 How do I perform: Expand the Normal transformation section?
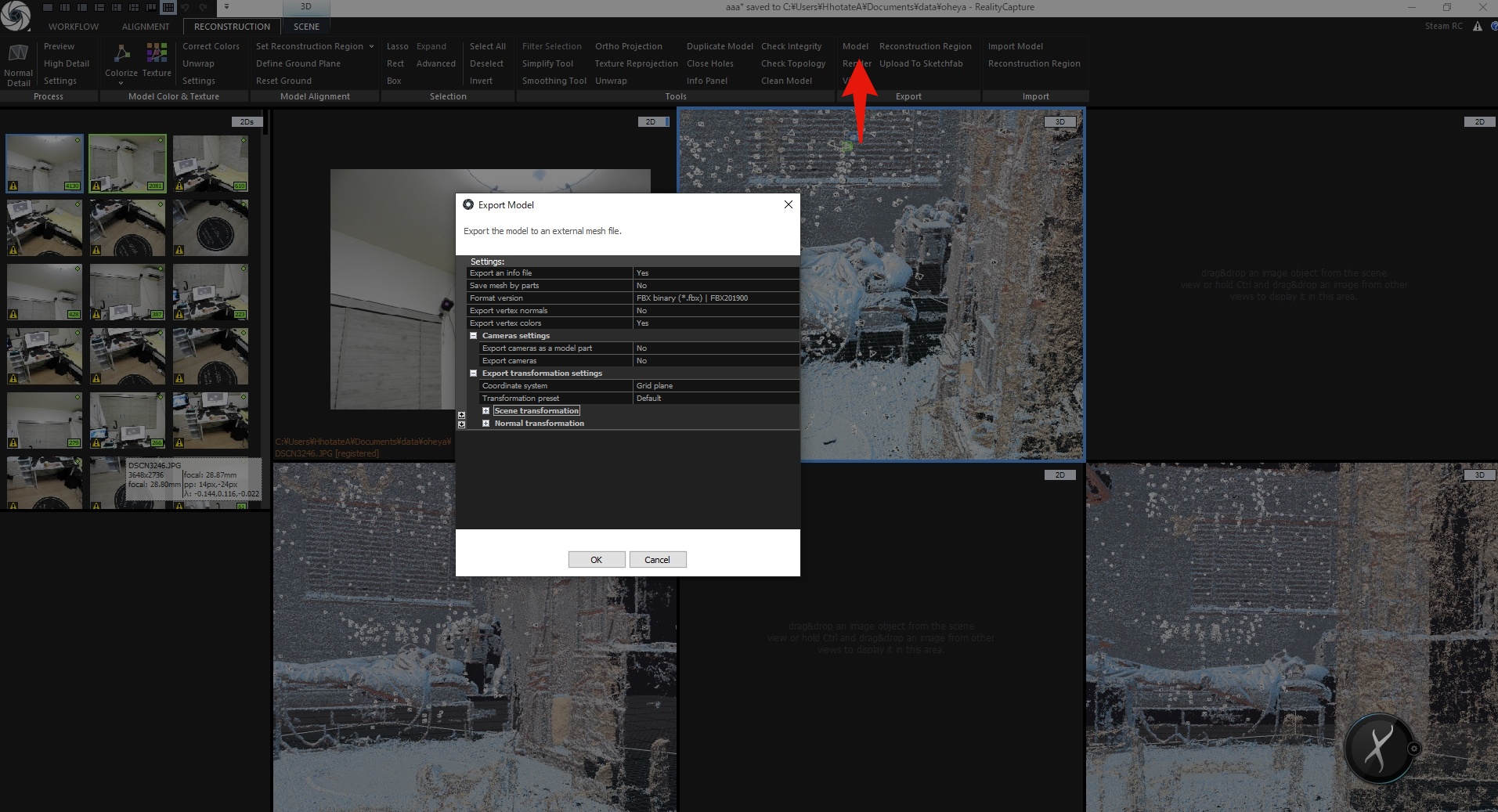485,424
